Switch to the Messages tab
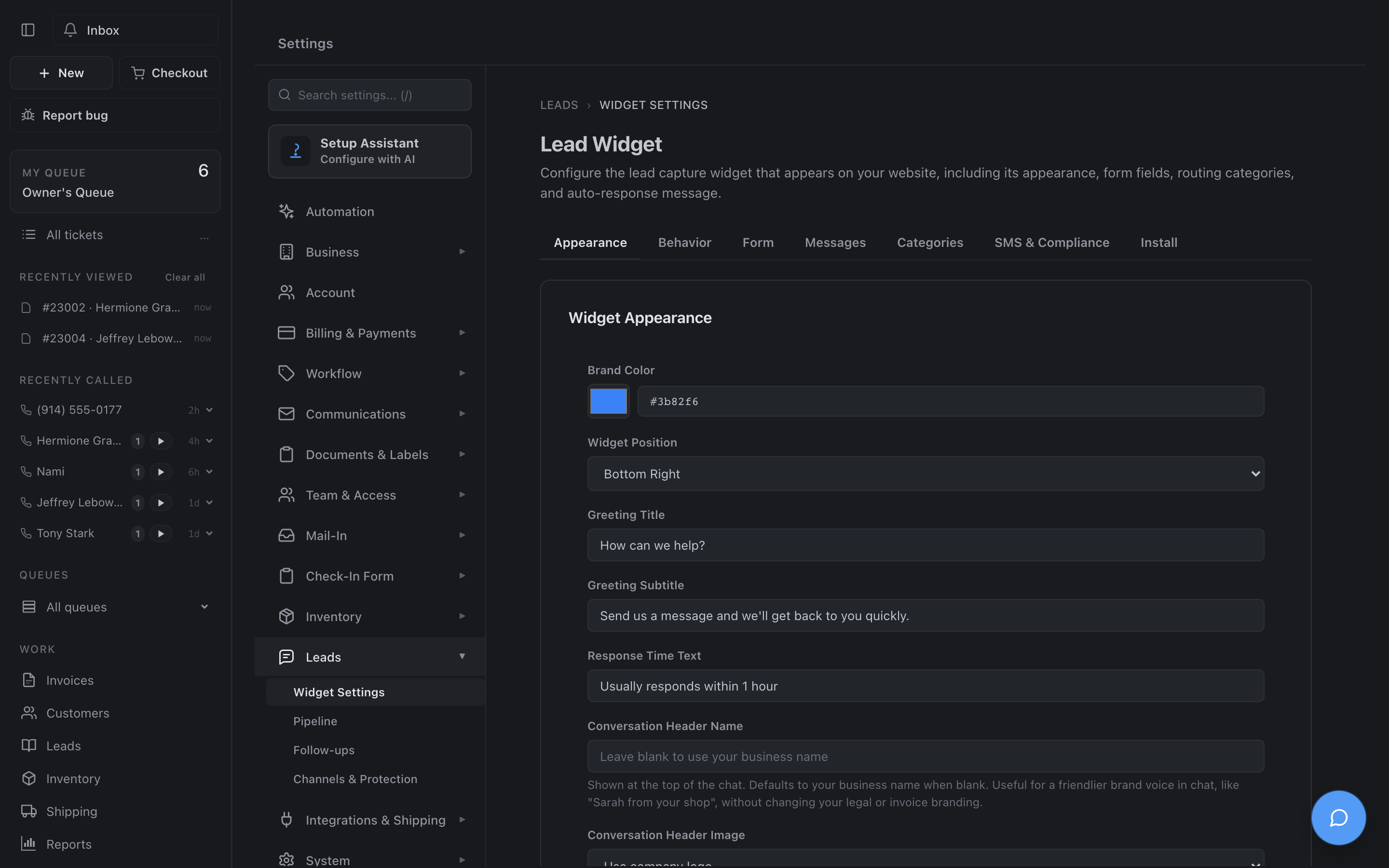The width and height of the screenshot is (1389, 868). pos(835,242)
